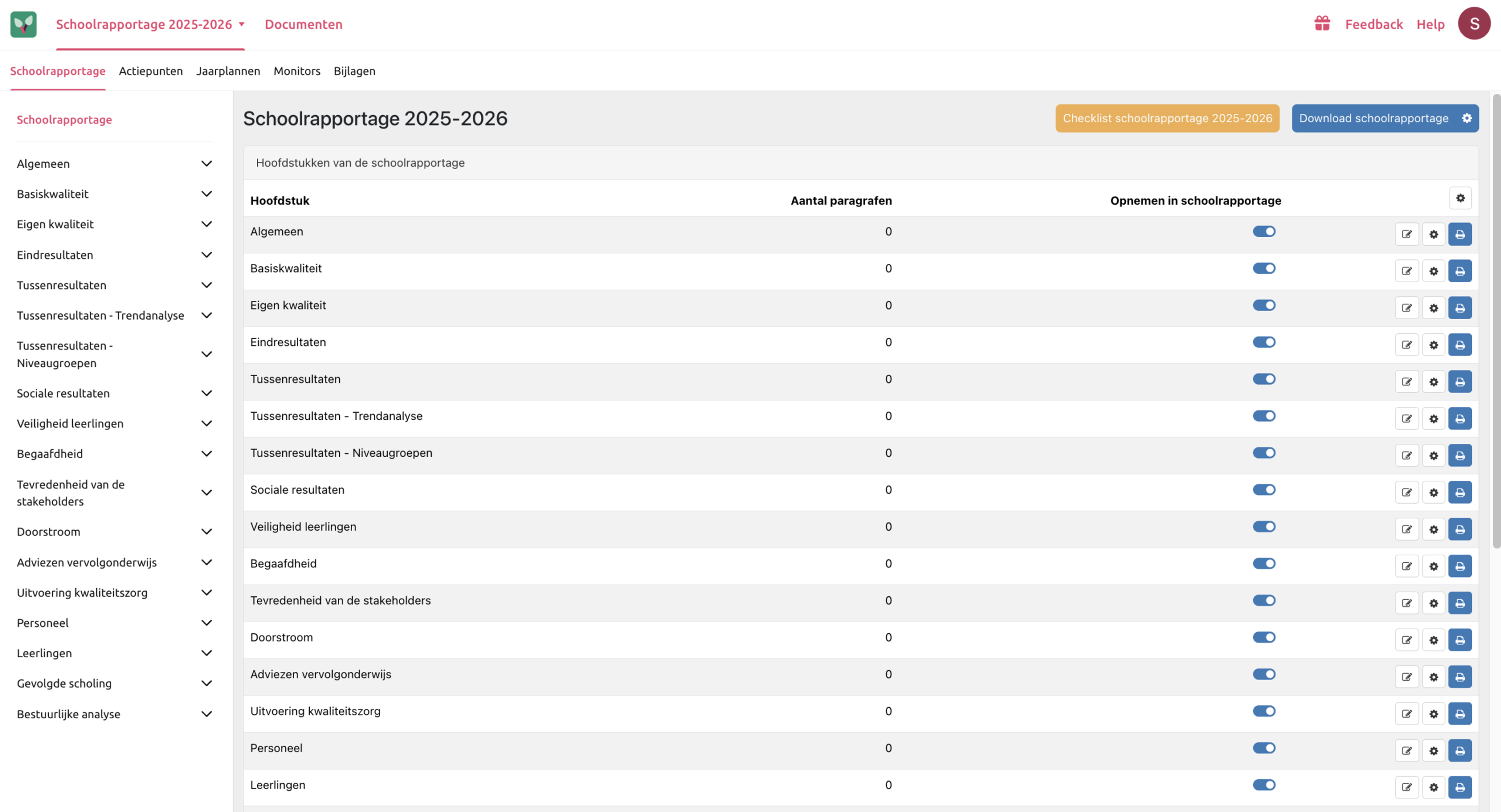Edit the Algemeen chapter row
Screen dimensions: 1501x812
tap(1407, 234)
